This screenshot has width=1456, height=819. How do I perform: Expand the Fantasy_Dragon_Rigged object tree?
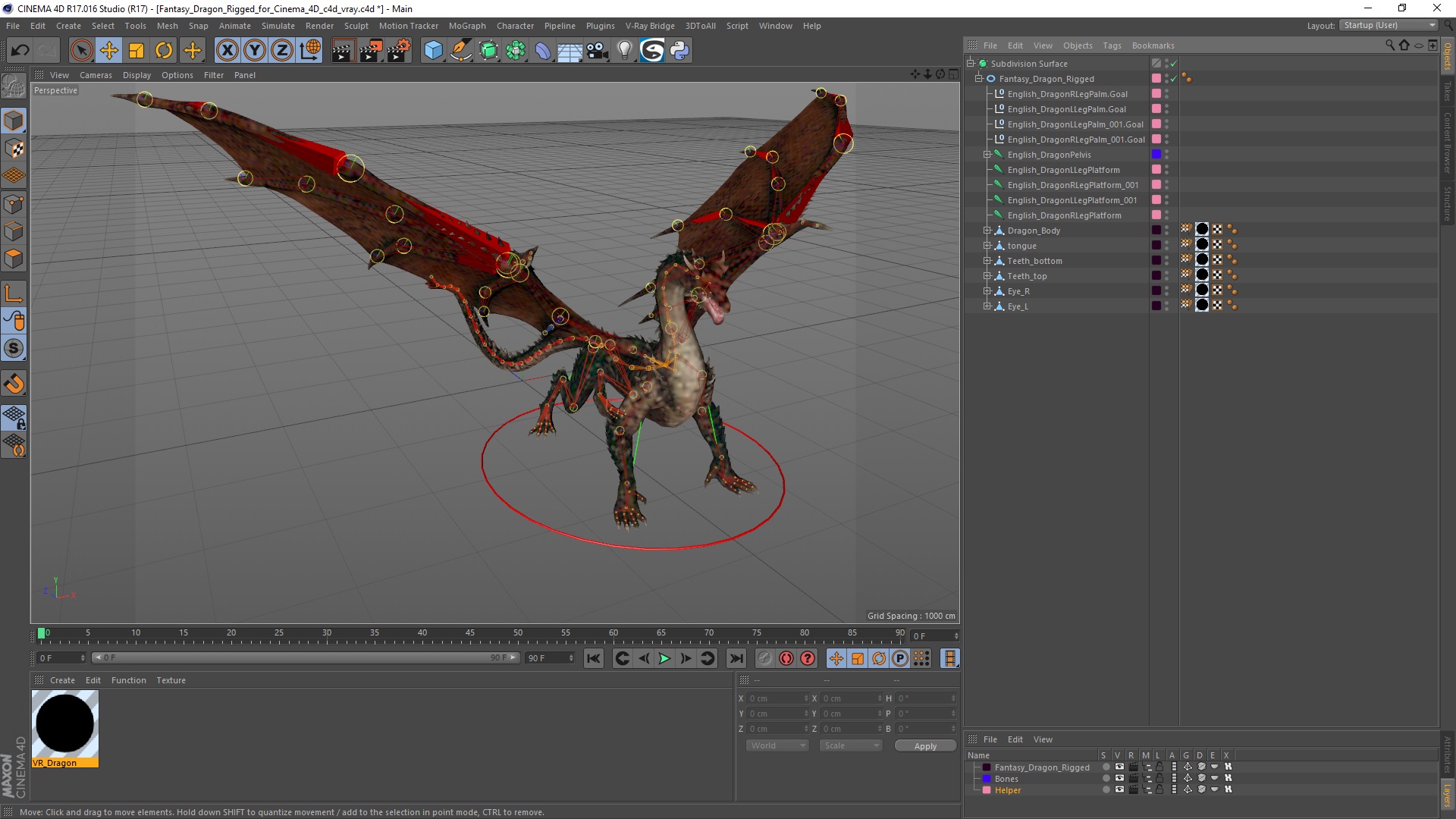pos(980,78)
